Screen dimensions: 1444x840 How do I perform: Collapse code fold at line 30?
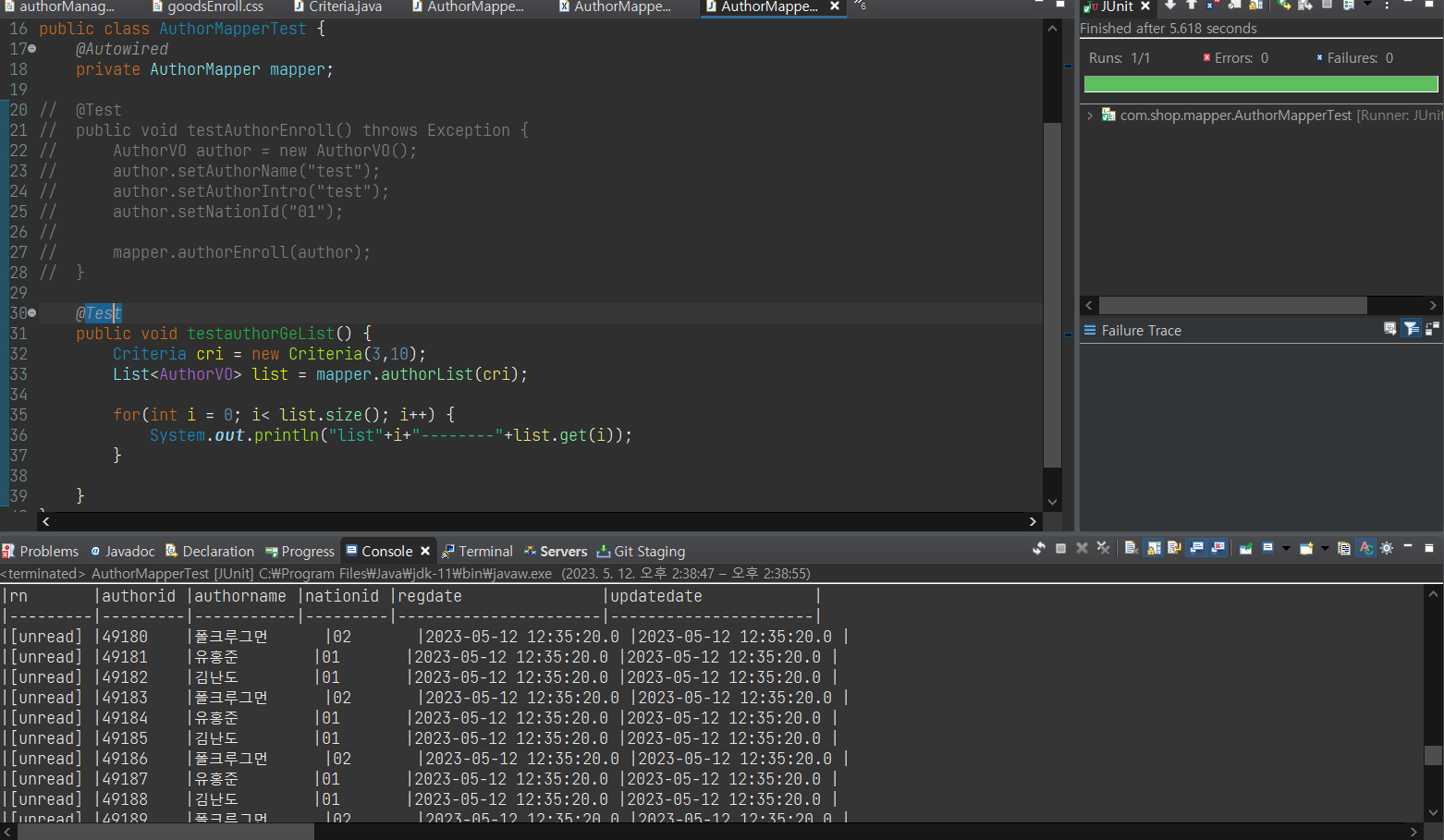[x=32, y=313]
